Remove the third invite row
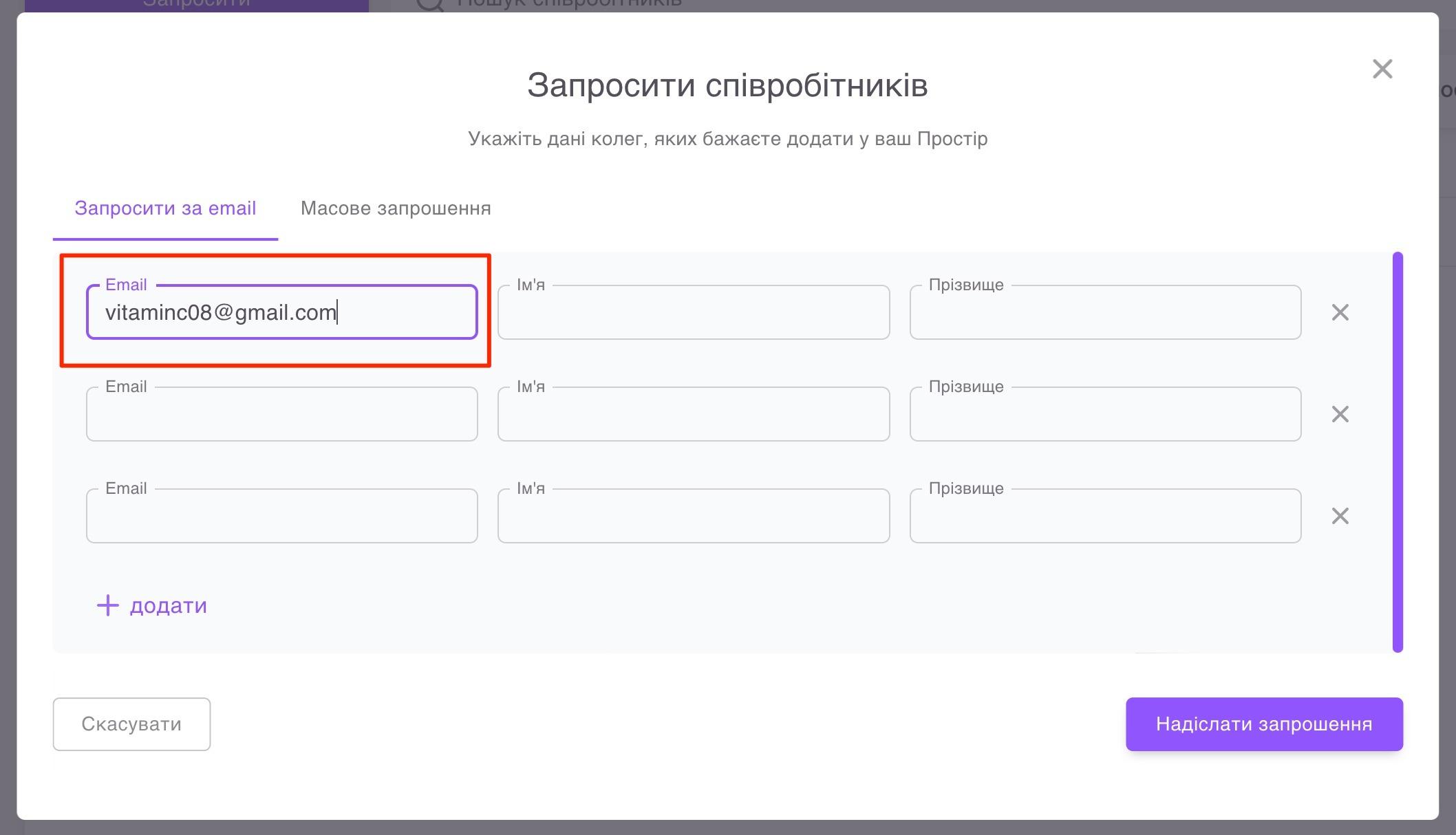This screenshot has height=835, width=1456. pos(1340,516)
